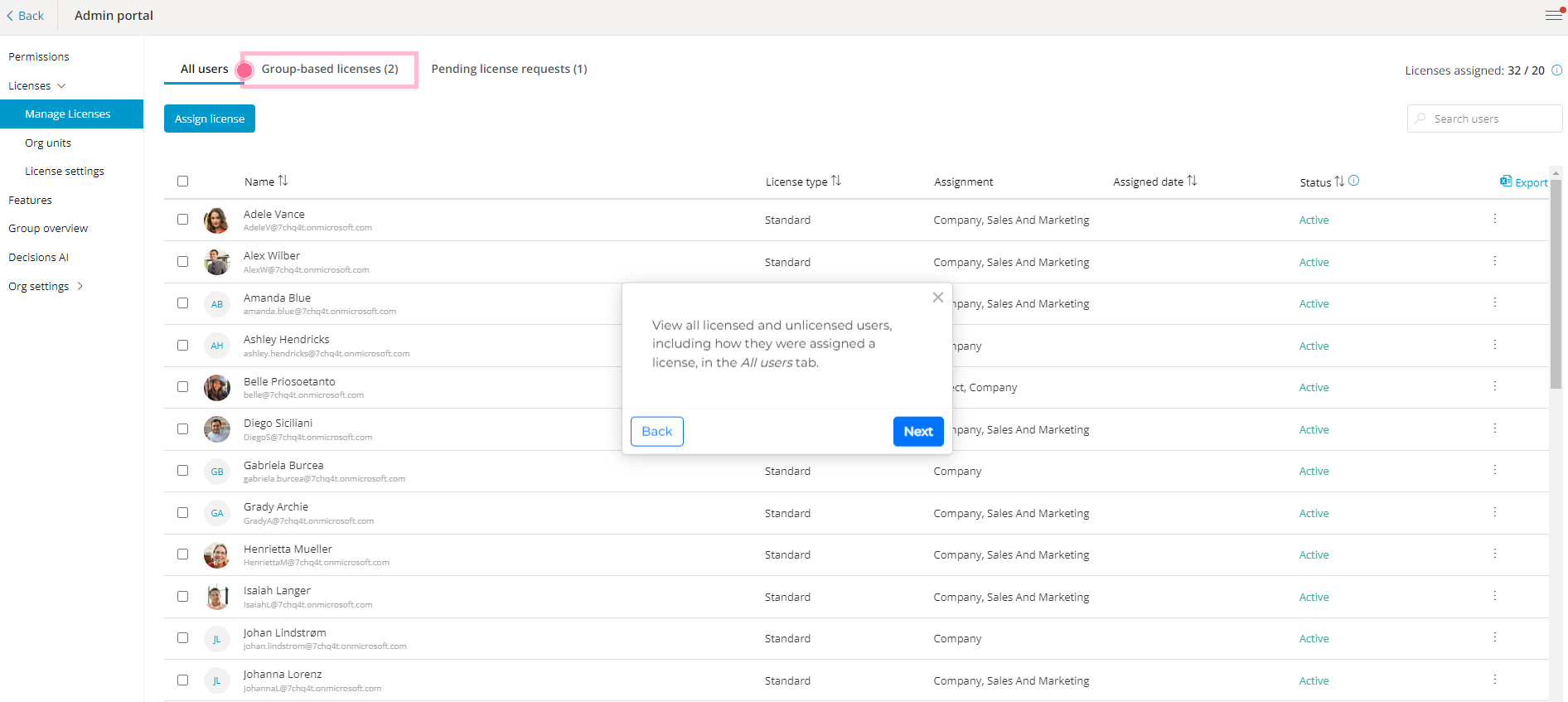Screen dimensions: 1568x702
Task: Sort by Assigned date arrows
Action: click(x=1192, y=181)
